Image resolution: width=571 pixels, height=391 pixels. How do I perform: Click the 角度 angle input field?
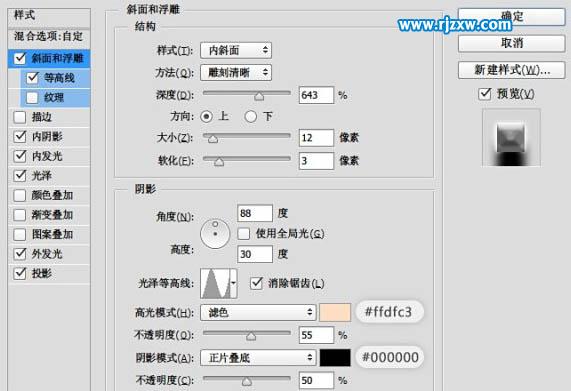[255, 213]
